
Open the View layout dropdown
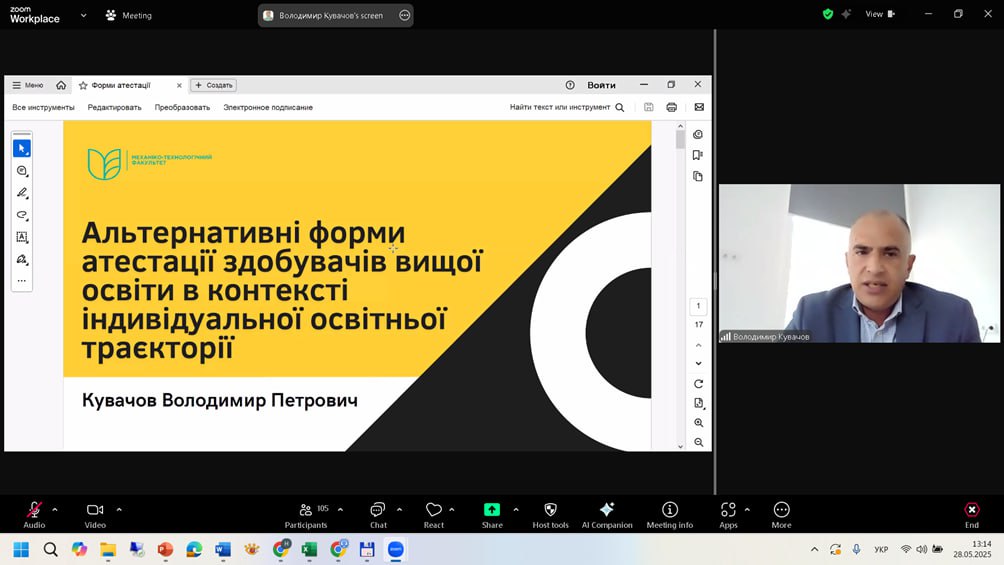pyautogui.click(x=879, y=14)
